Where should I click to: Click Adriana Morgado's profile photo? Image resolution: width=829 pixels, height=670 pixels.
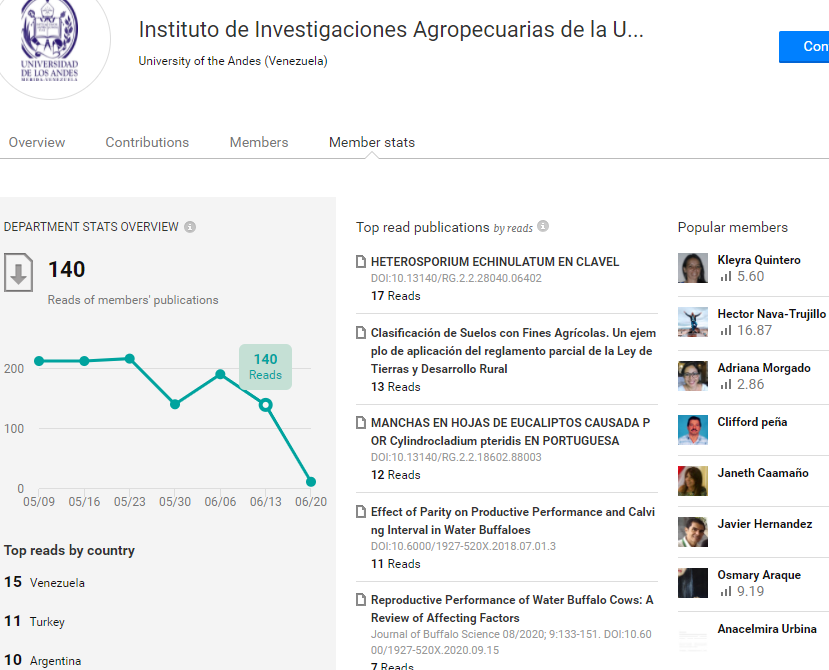(693, 375)
